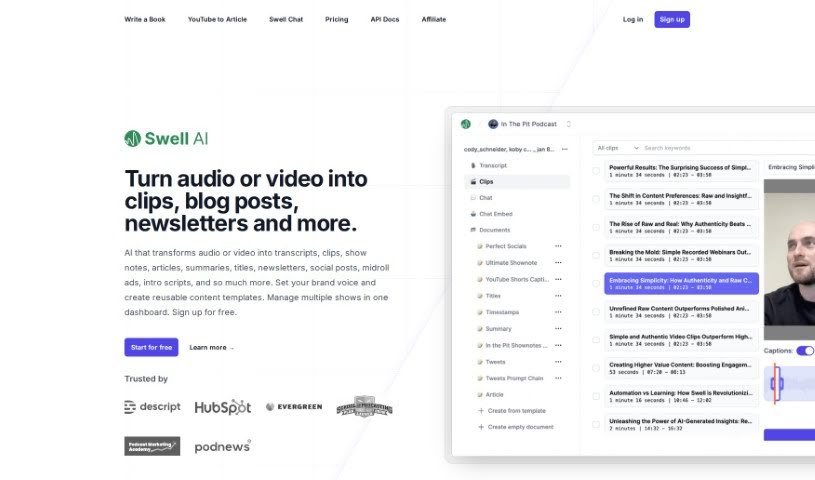The width and height of the screenshot is (815, 480).
Task: Select the In the Pit Shownotes document
Action: point(516,345)
